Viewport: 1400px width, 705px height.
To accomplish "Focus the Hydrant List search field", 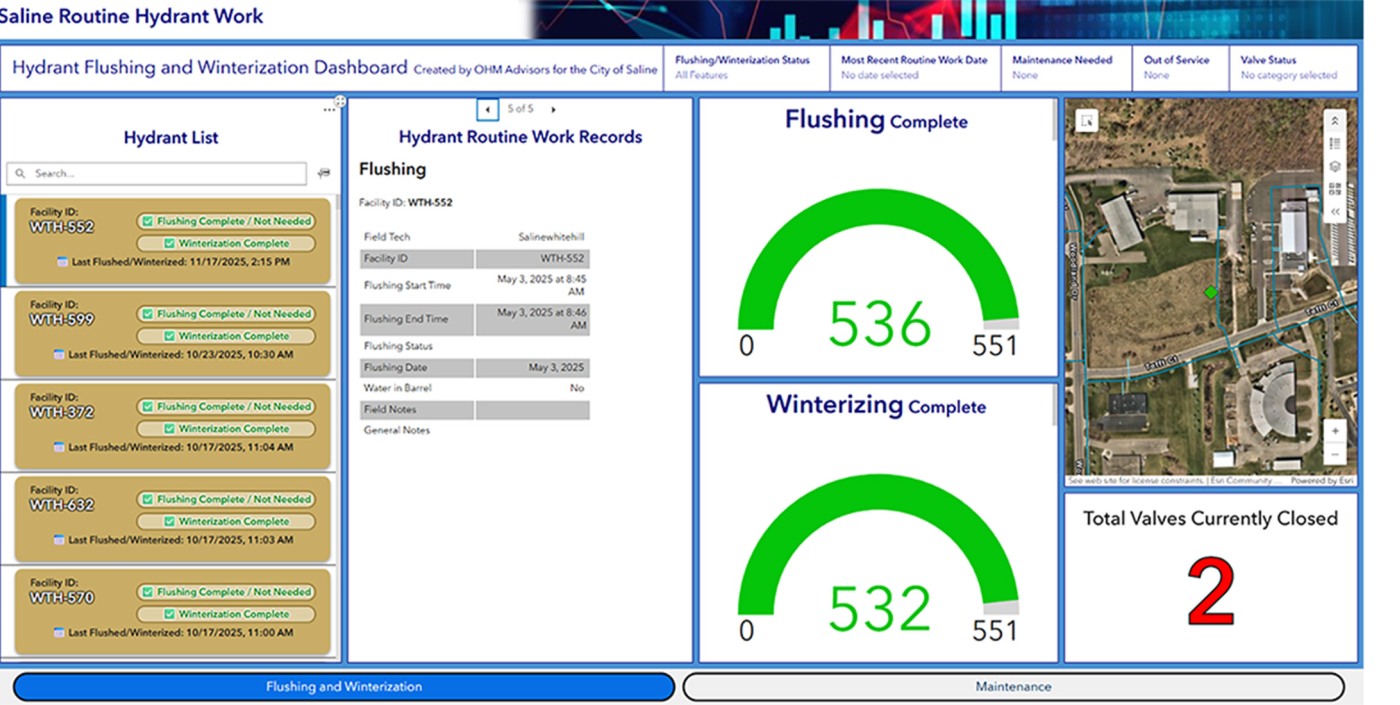I will click(156, 173).
